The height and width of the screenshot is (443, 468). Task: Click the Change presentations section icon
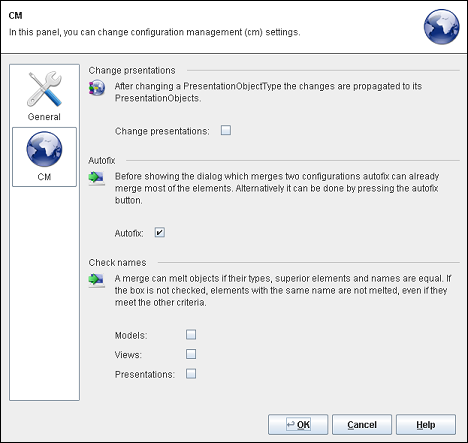click(97, 88)
